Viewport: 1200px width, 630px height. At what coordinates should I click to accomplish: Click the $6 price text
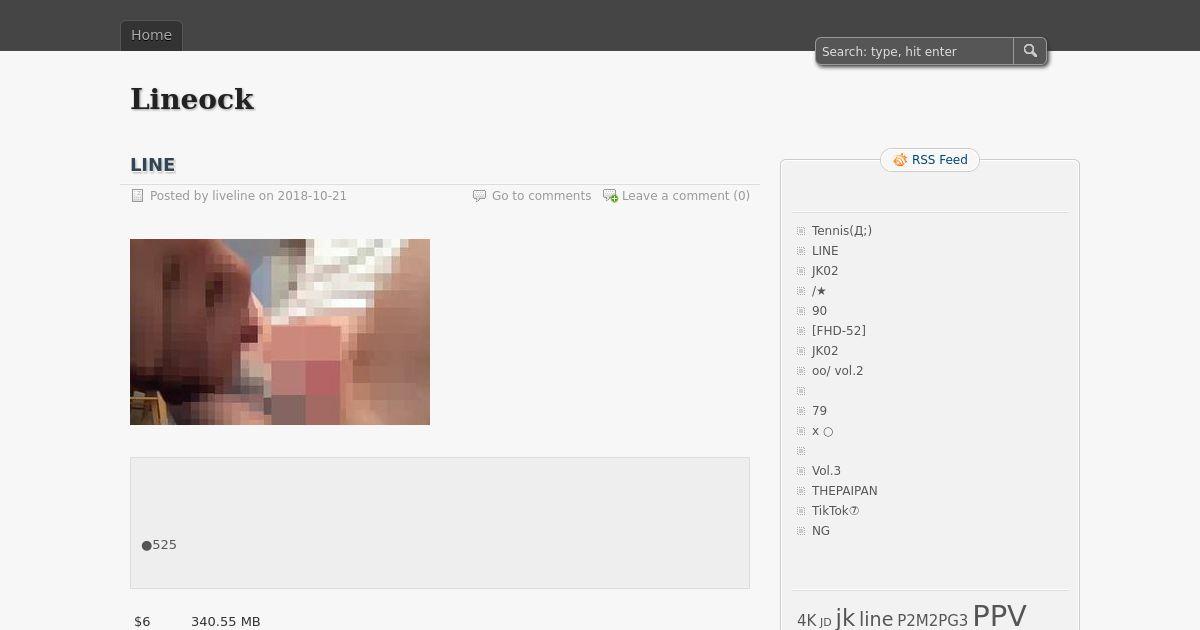click(x=142, y=622)
